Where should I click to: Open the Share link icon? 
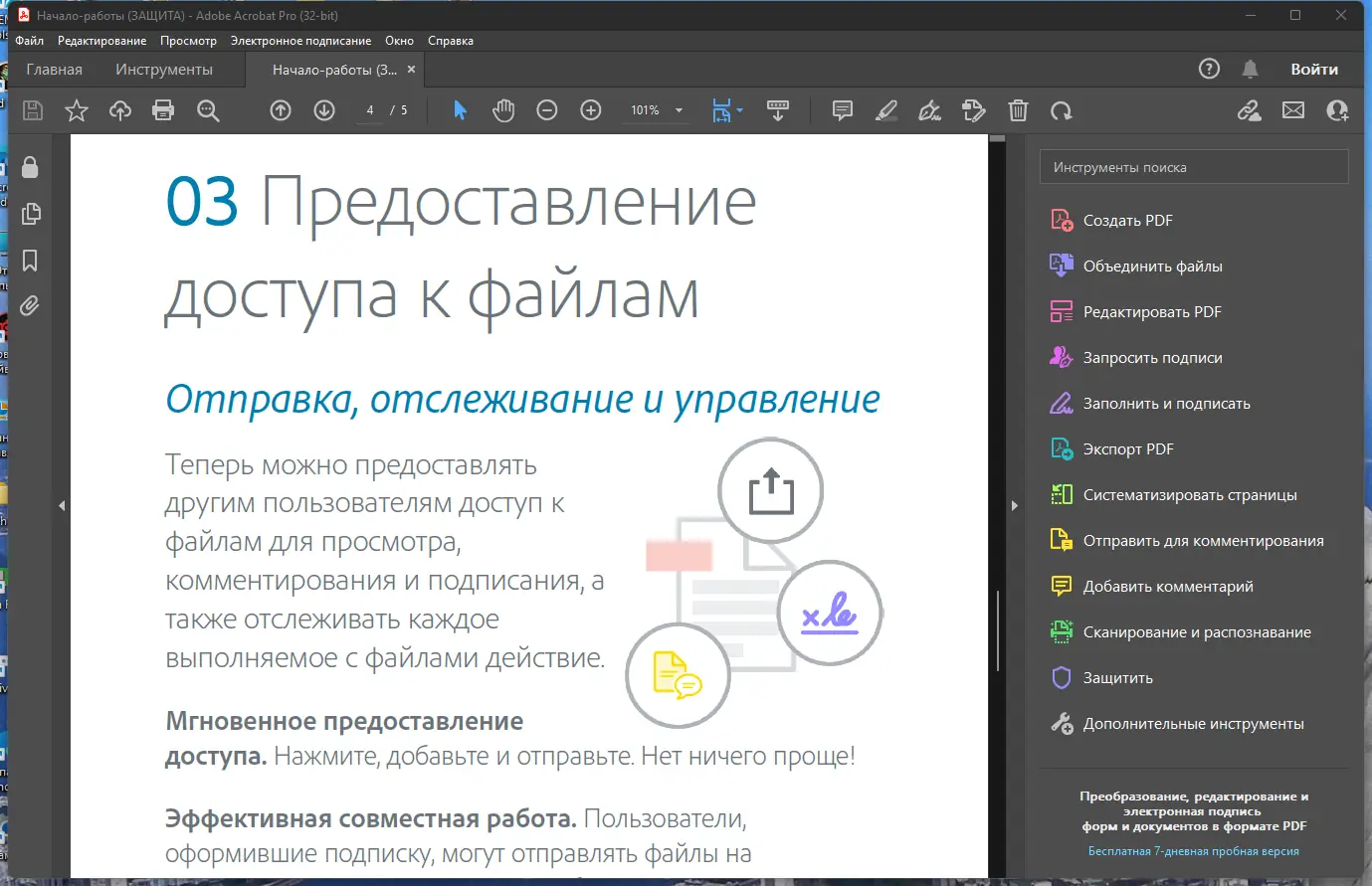[x=1250, y=110]
